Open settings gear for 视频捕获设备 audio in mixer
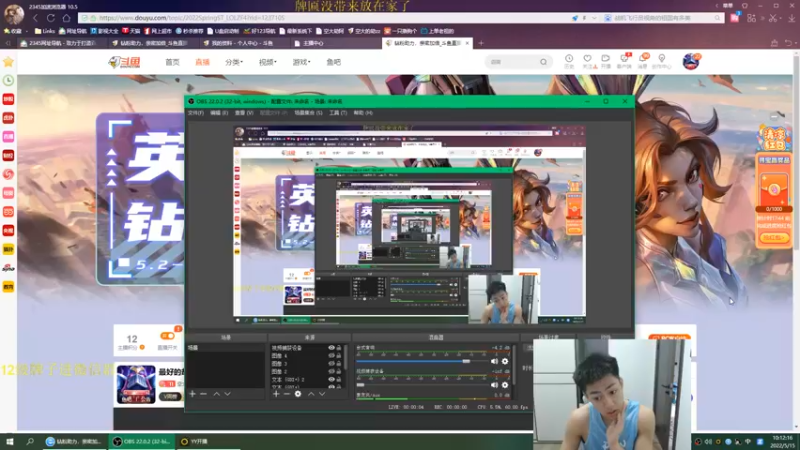The height and width of the screenshot is (450, 800). point(505,385)
